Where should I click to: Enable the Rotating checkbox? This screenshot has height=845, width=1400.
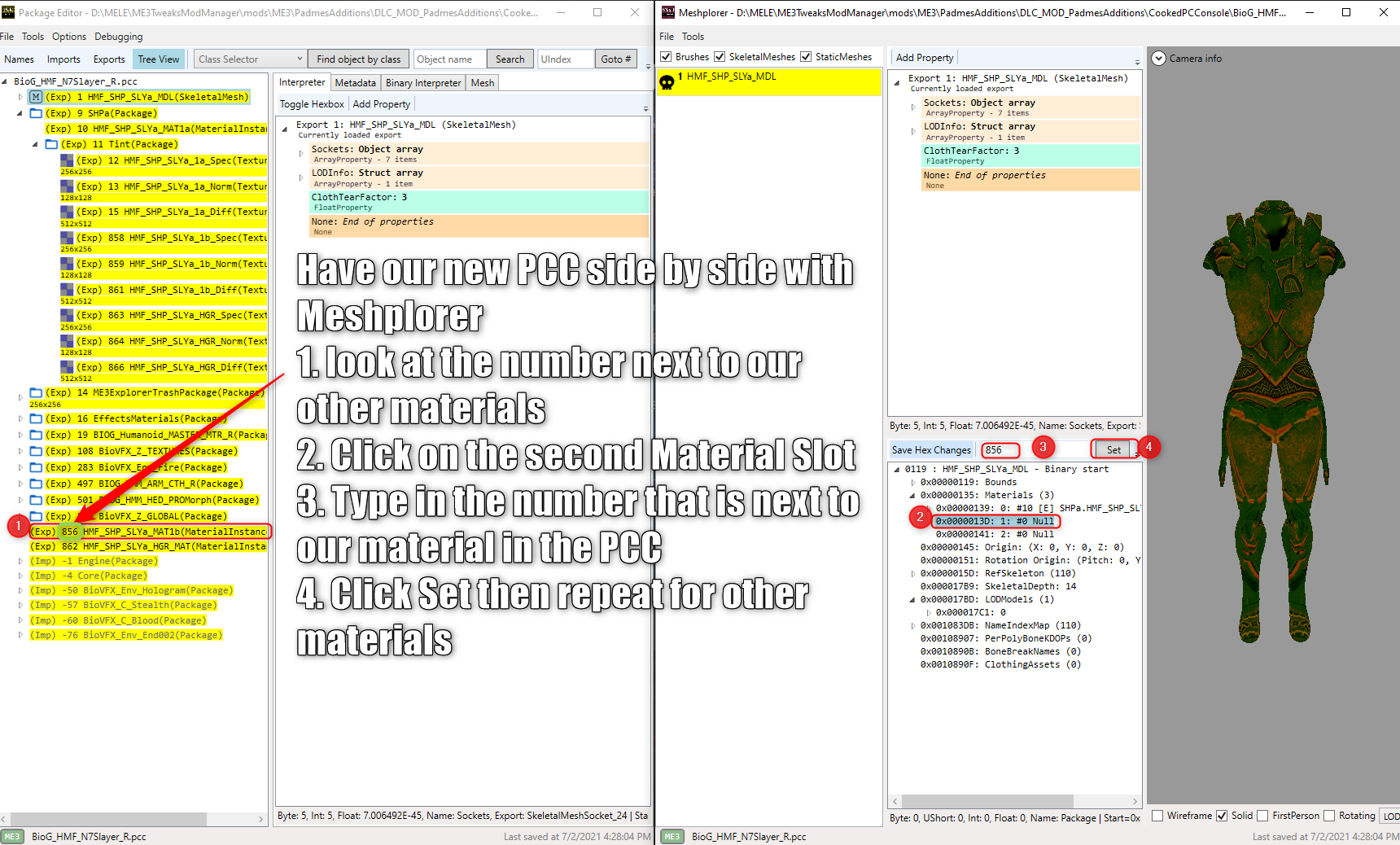(1329, 816)
